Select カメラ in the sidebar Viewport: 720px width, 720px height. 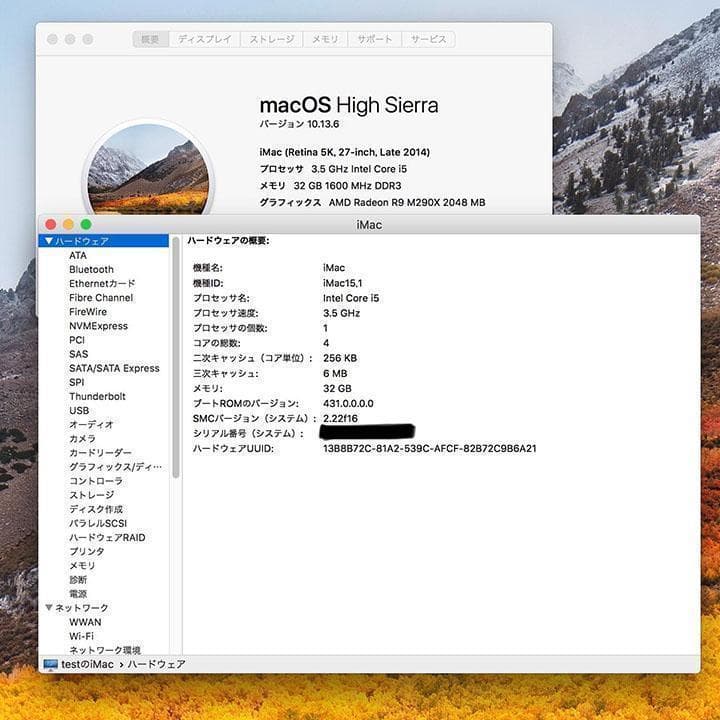[82, 439]
